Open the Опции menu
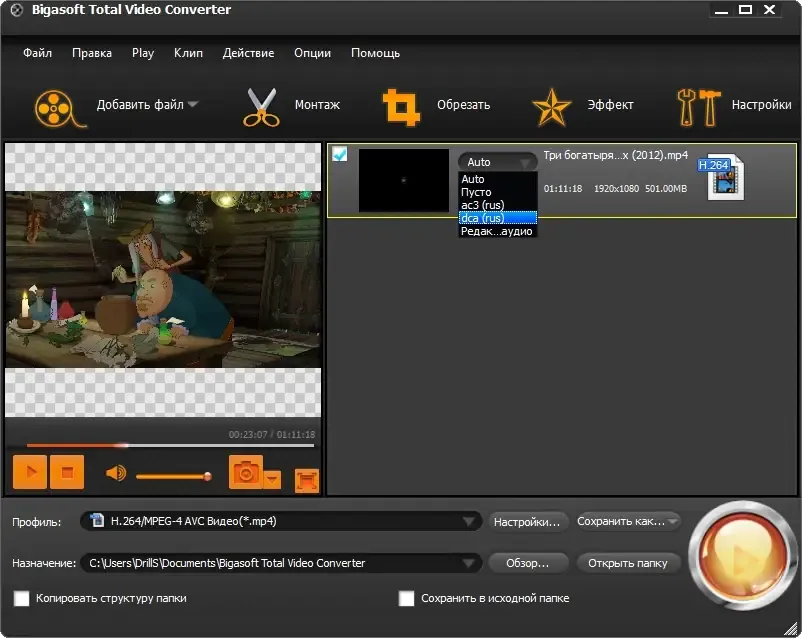The width and height of the screenshot is (802, 638). [313, 53]
